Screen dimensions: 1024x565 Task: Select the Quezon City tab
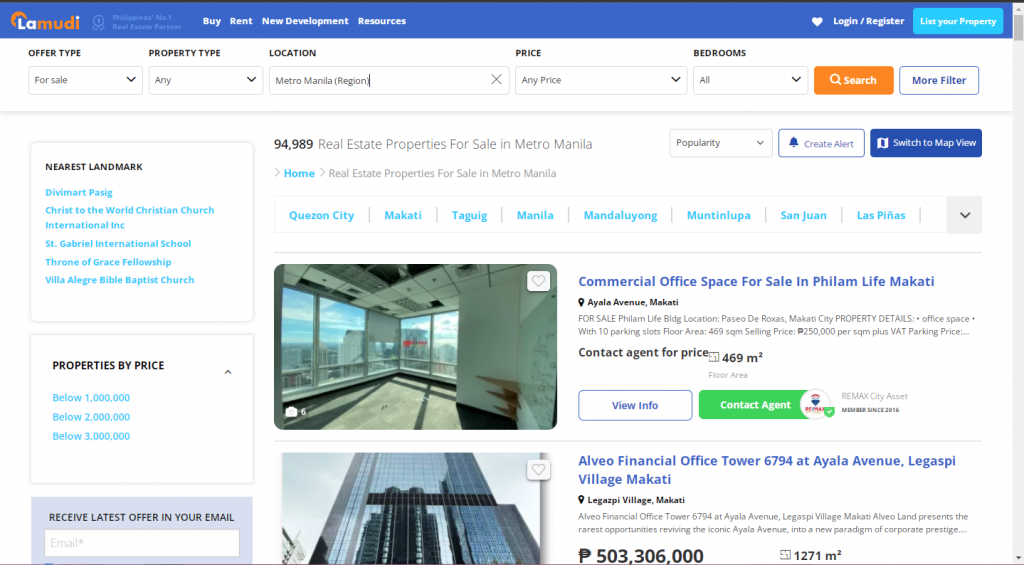click(321, 215)
